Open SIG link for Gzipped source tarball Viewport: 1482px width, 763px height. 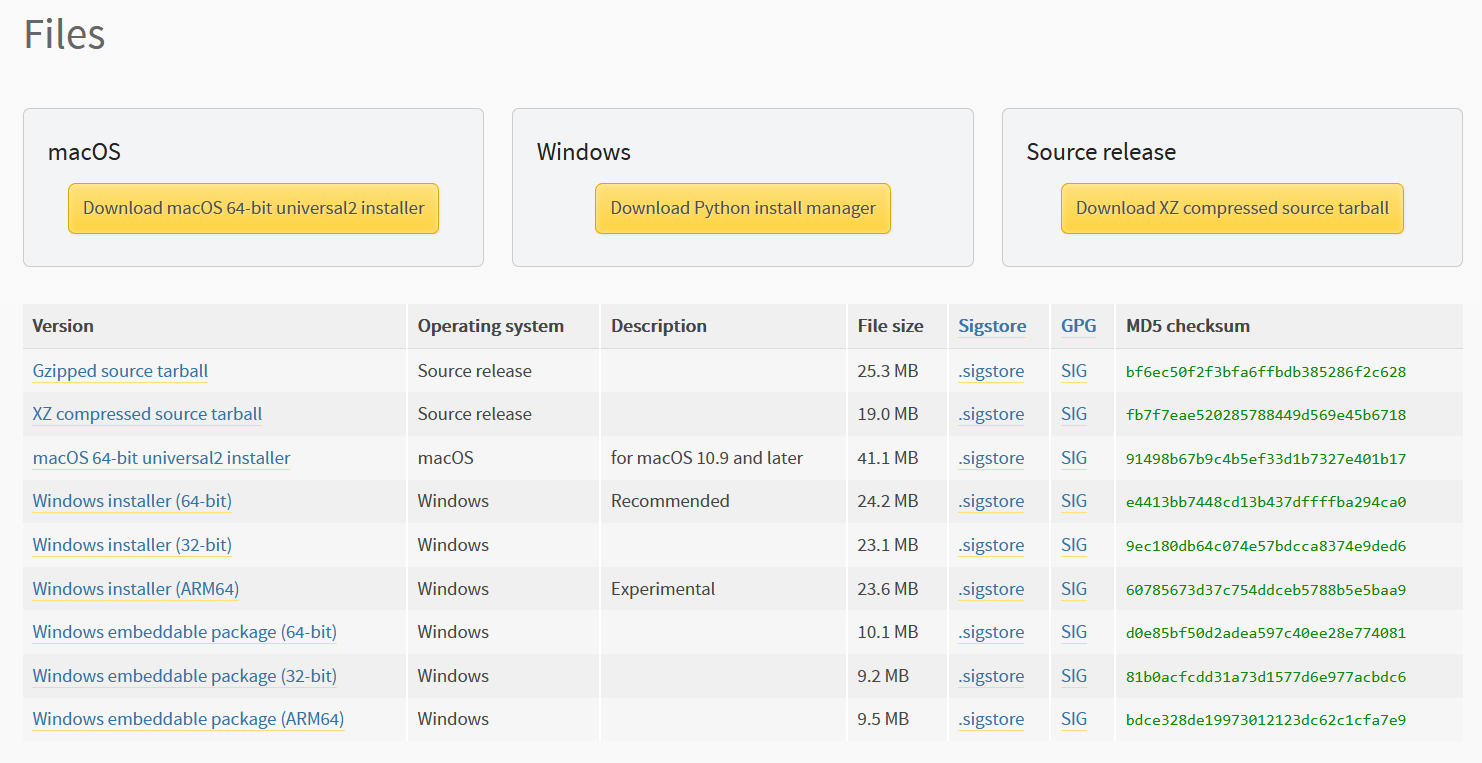click(x=1074, y=371)
